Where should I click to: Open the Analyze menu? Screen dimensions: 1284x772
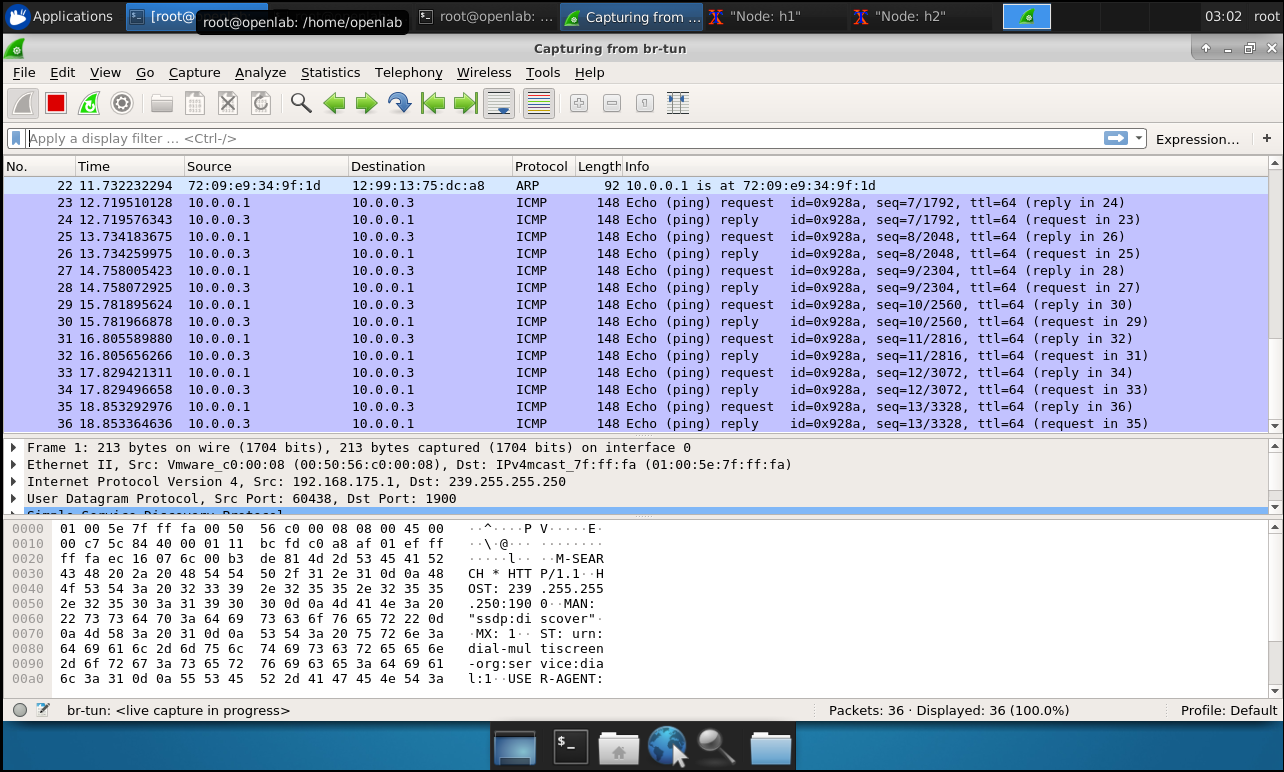click(x=260, y=73)
